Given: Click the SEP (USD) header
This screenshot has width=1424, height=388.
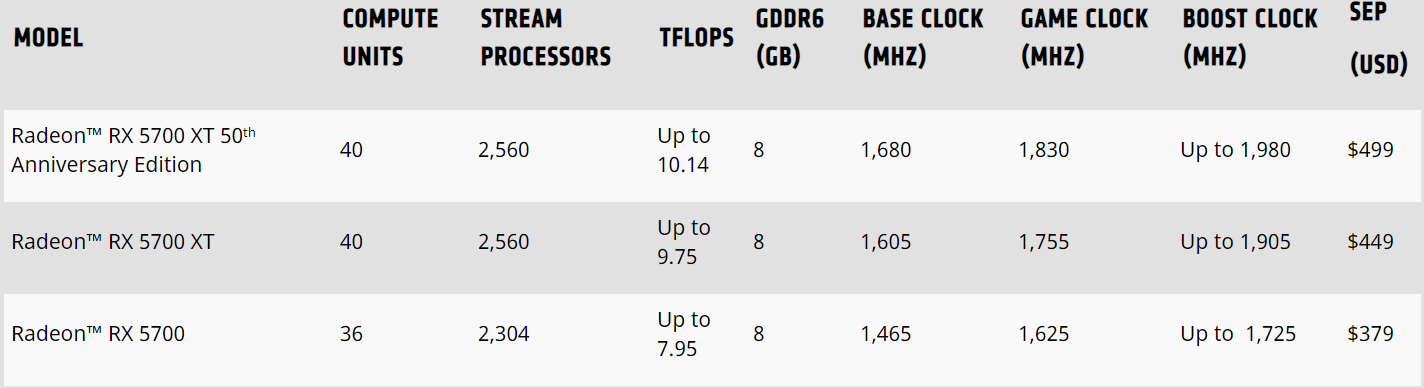Looking at the screenshot, I should [1379, 38].
